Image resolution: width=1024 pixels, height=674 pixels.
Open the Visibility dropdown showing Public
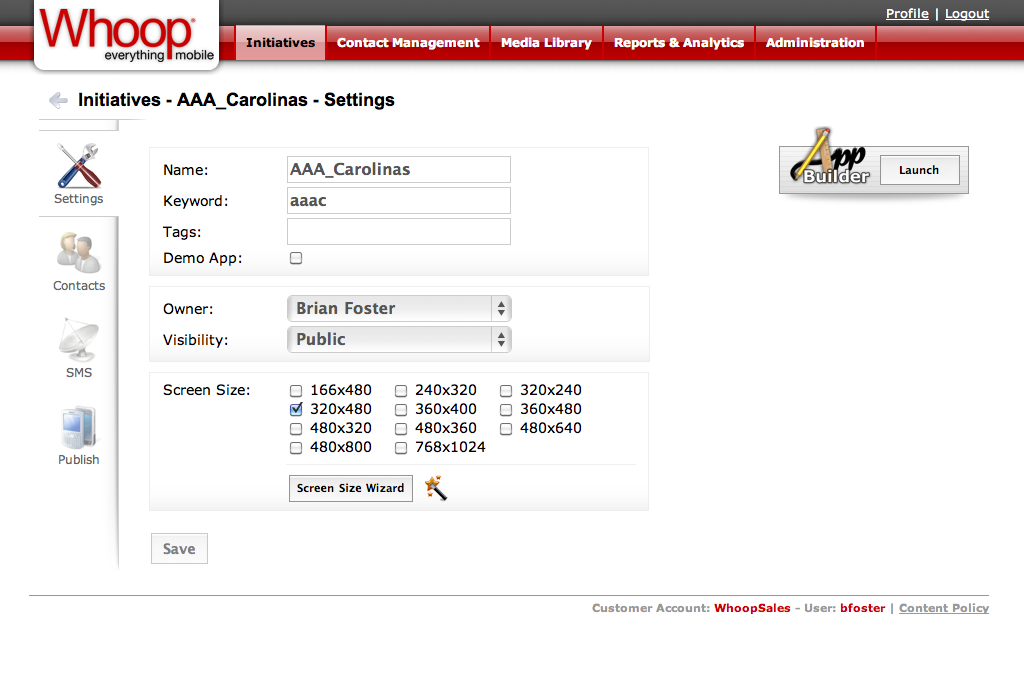pyautogui.click(x=399, y=340)
